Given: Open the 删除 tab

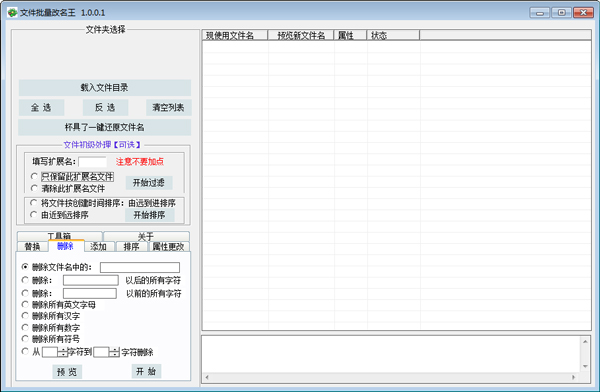Looking at the screenshot, I should click(66, 246).
